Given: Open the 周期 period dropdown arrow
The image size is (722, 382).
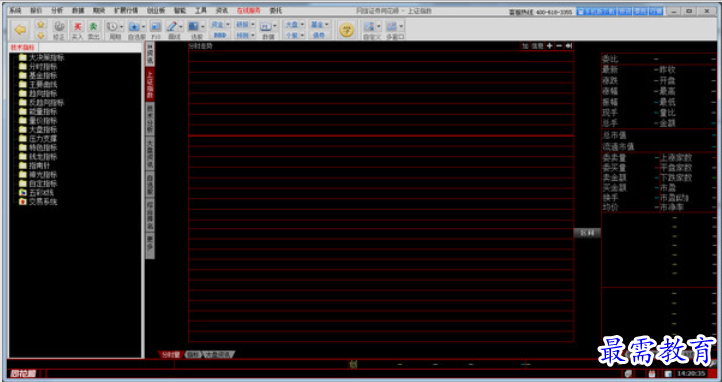Looking at the screenshot, I should click(x=122, y=27).
